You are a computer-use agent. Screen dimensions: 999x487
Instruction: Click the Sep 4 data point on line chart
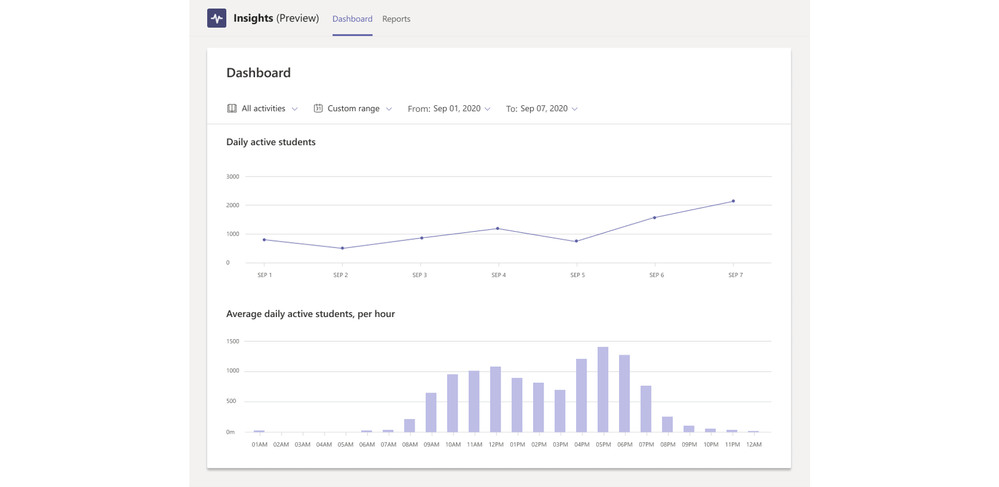[497, 228]
